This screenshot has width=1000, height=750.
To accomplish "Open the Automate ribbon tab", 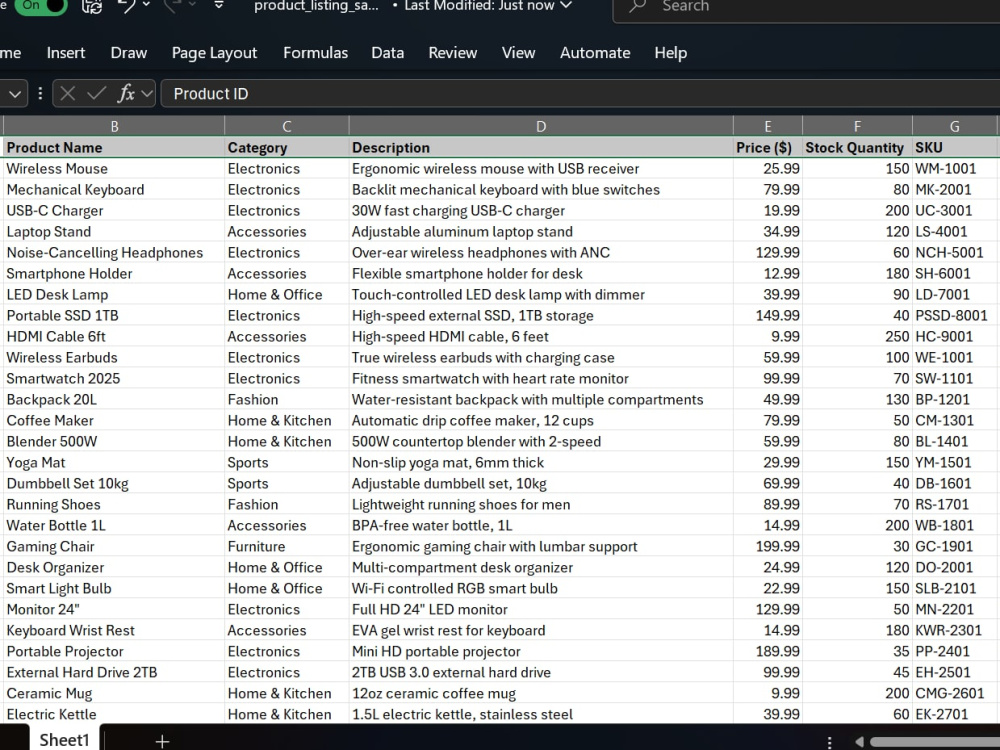I will (595, 53).
